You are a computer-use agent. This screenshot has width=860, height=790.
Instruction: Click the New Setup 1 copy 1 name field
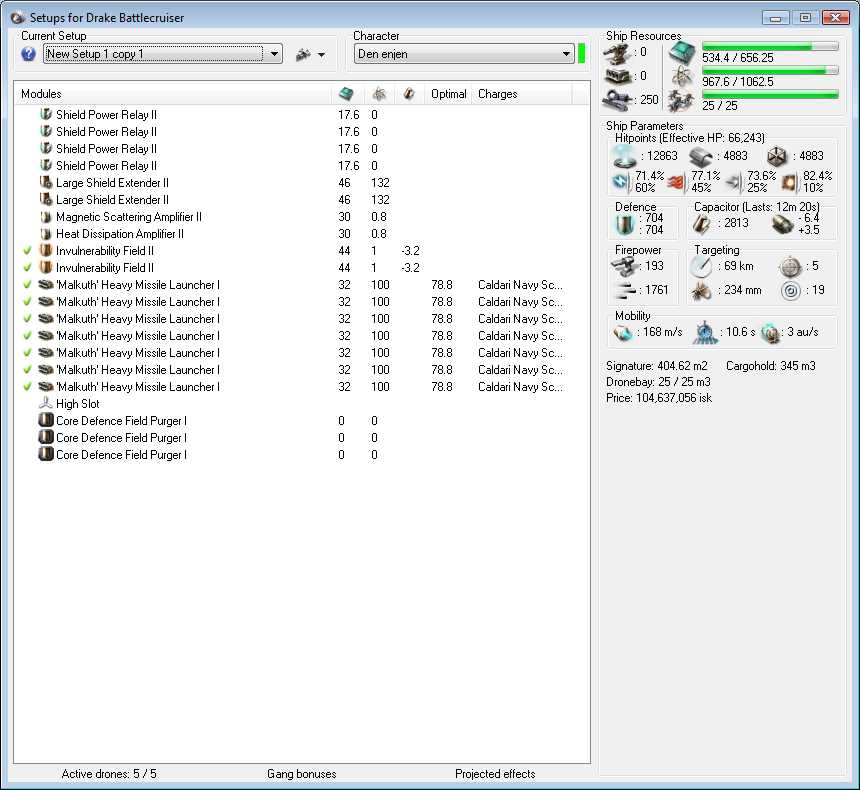(x=154, y=54)
